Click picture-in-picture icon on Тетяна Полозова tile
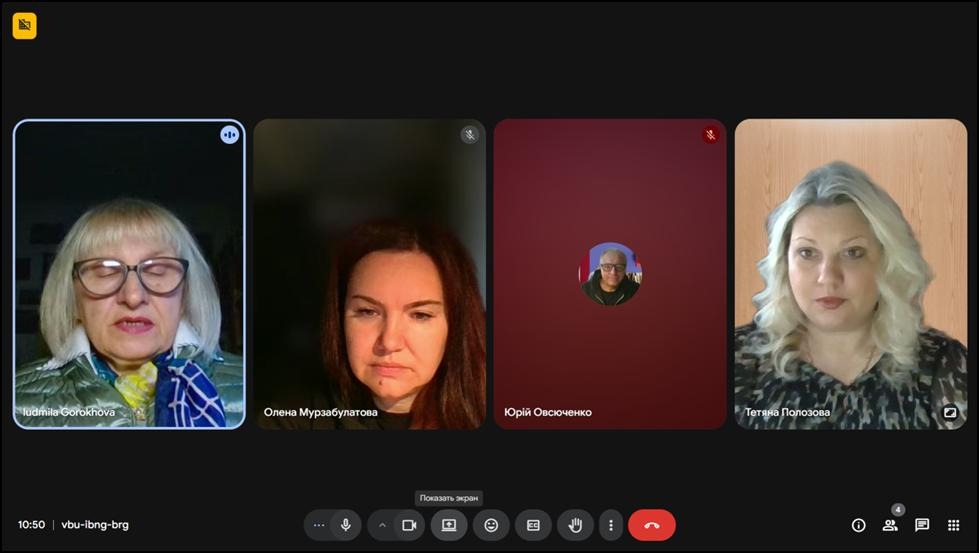979x553 pixels. (949, 412)
